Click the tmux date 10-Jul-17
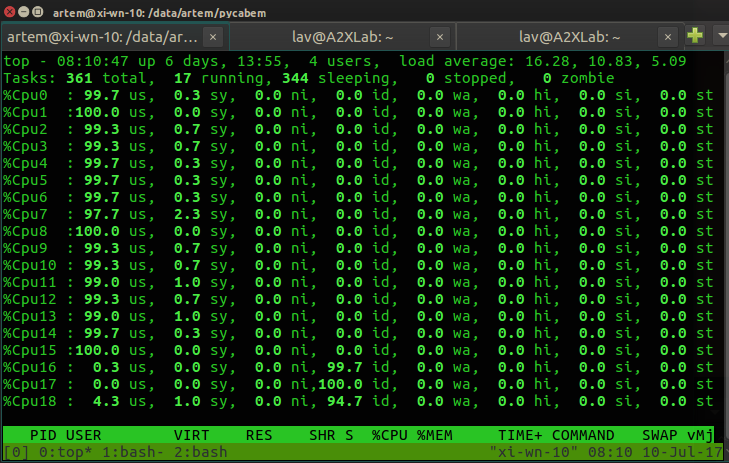This screenshot has width=729, height=463. [683, 452]
